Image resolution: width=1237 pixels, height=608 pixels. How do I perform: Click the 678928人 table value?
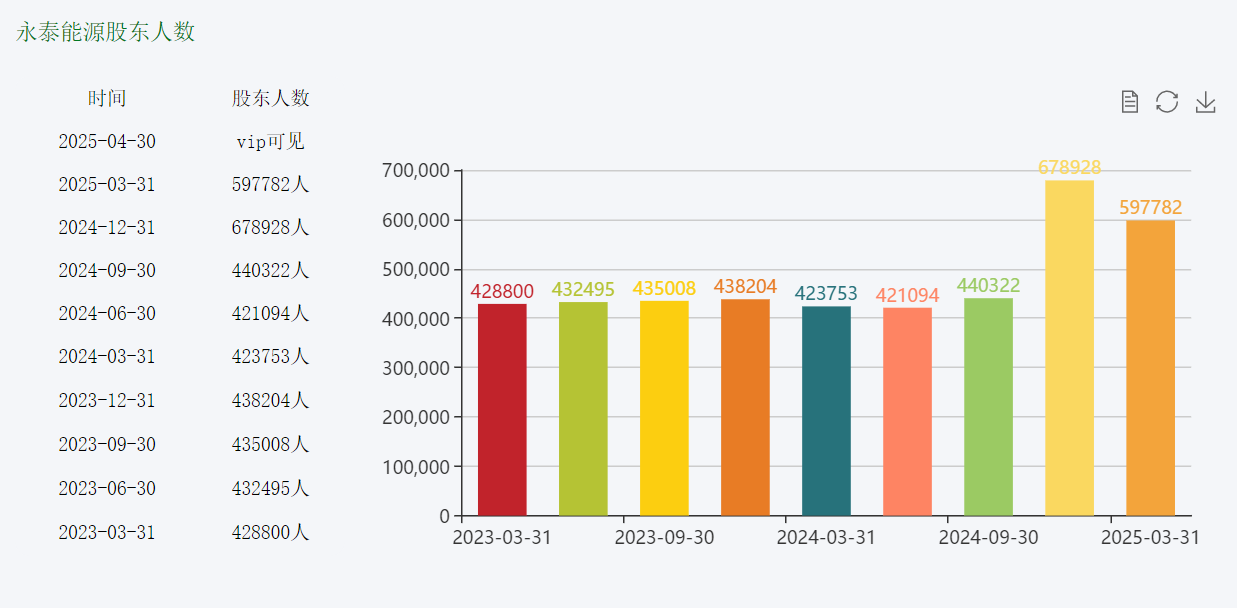click(271, 228)
